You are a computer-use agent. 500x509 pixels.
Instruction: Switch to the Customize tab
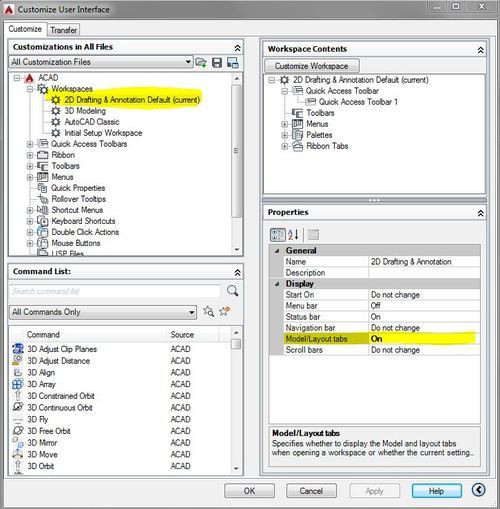[25, 29]
